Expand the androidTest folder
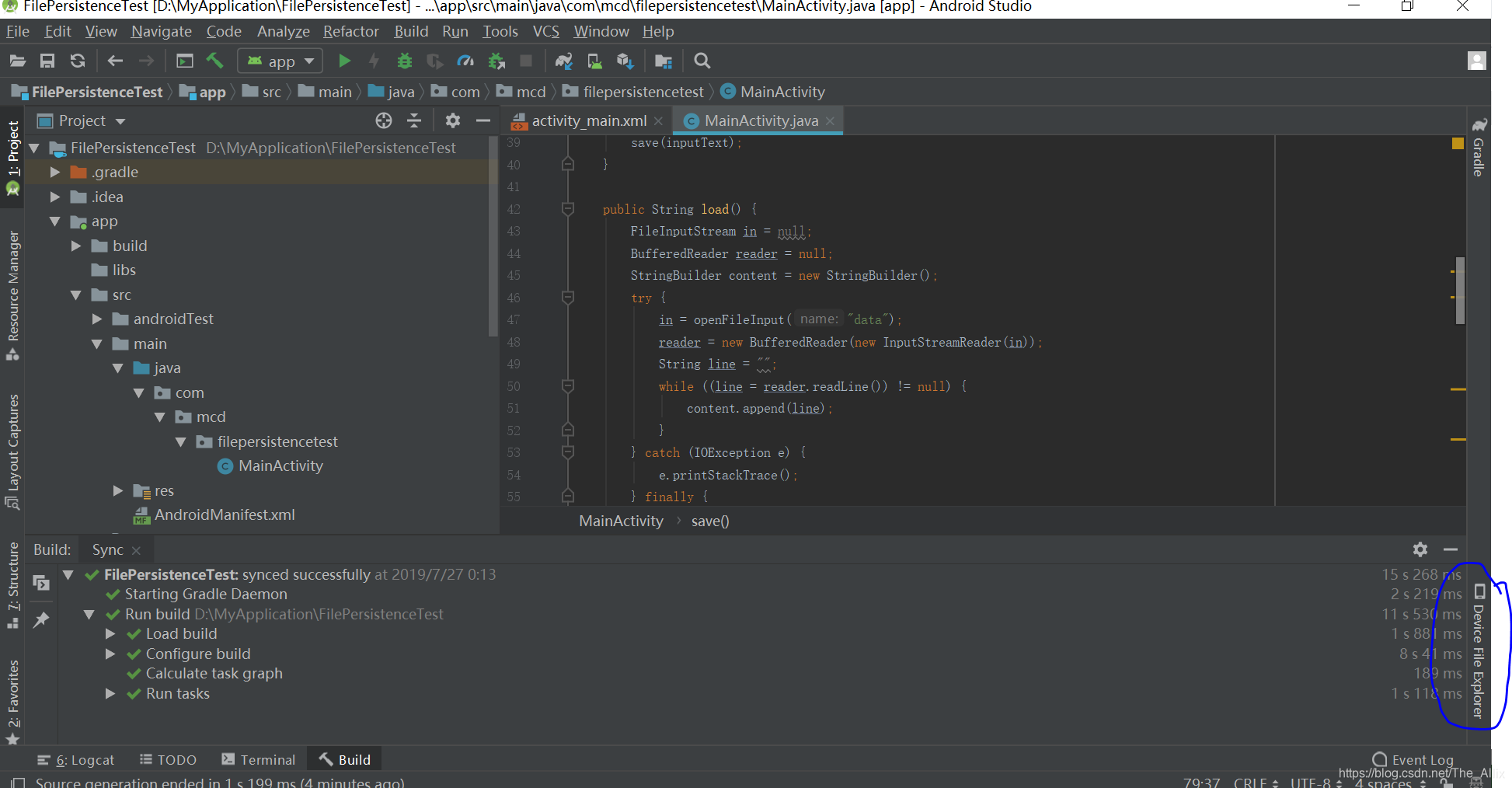The width and height of the screenshot is (1512, 788). tap(97, 319)
